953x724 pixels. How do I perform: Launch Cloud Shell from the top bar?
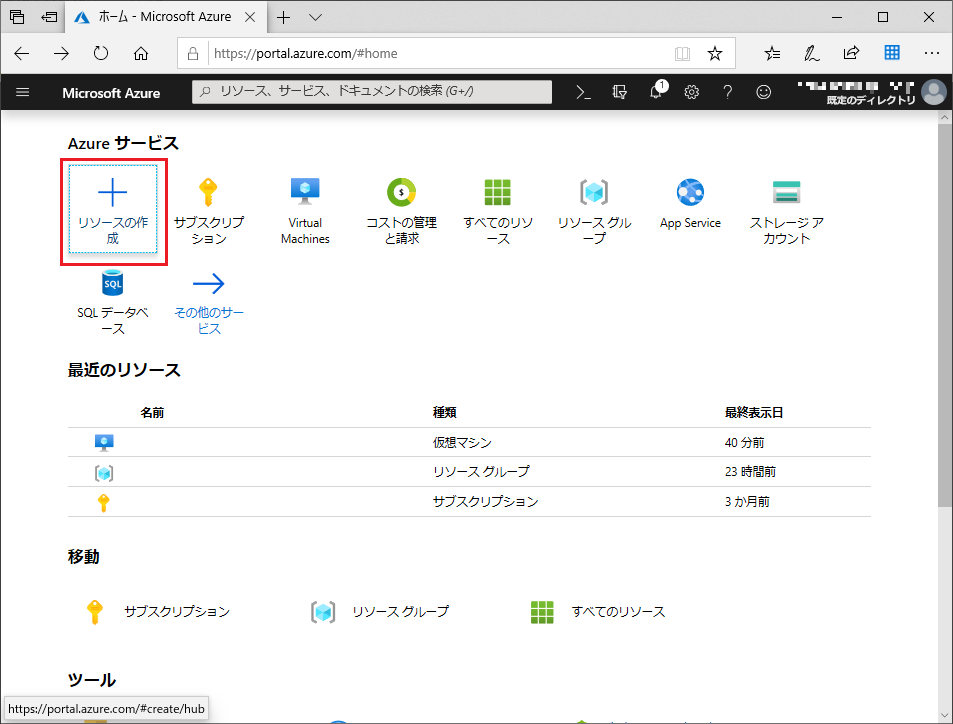583,92
